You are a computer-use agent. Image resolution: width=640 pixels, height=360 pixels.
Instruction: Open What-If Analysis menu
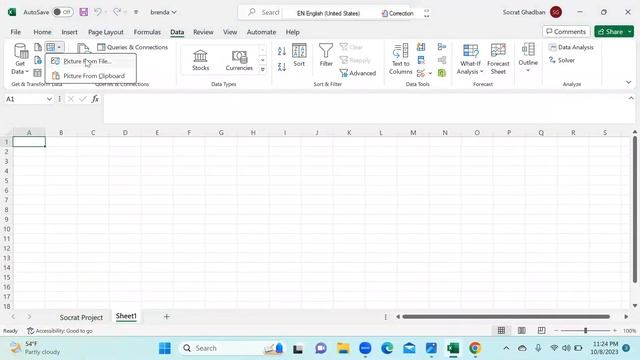tap(470, 59)
